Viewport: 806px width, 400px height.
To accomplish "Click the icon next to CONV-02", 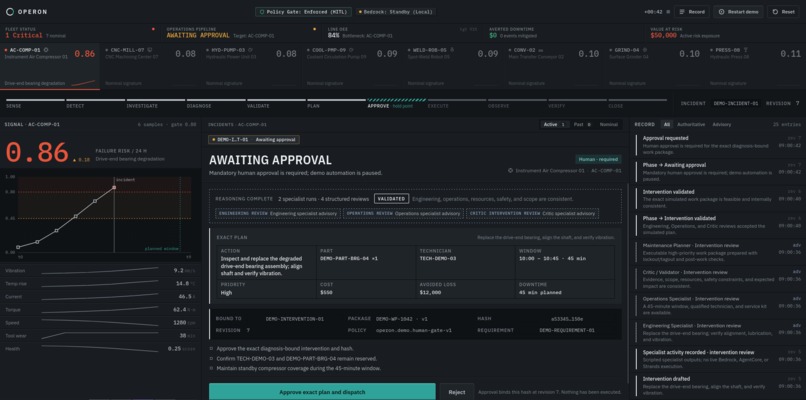I will pyautogui.click(x=541, y=50).
